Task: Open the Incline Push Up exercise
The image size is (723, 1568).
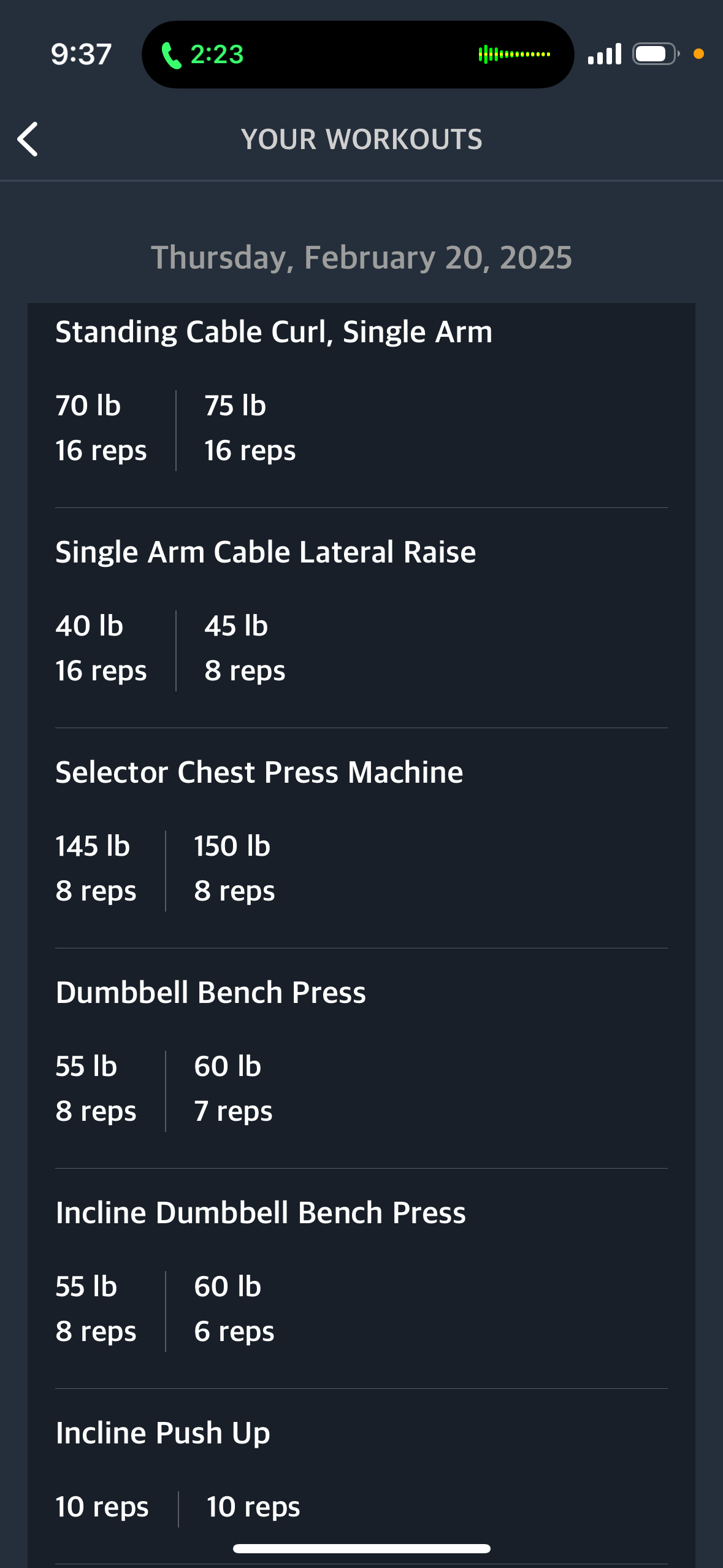Action: 163,1433
